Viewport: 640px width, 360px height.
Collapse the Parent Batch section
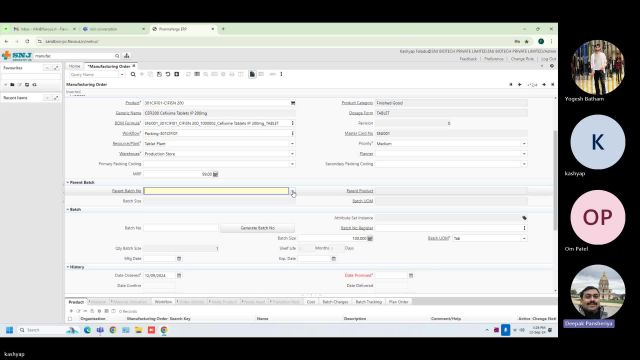[68, 182]
